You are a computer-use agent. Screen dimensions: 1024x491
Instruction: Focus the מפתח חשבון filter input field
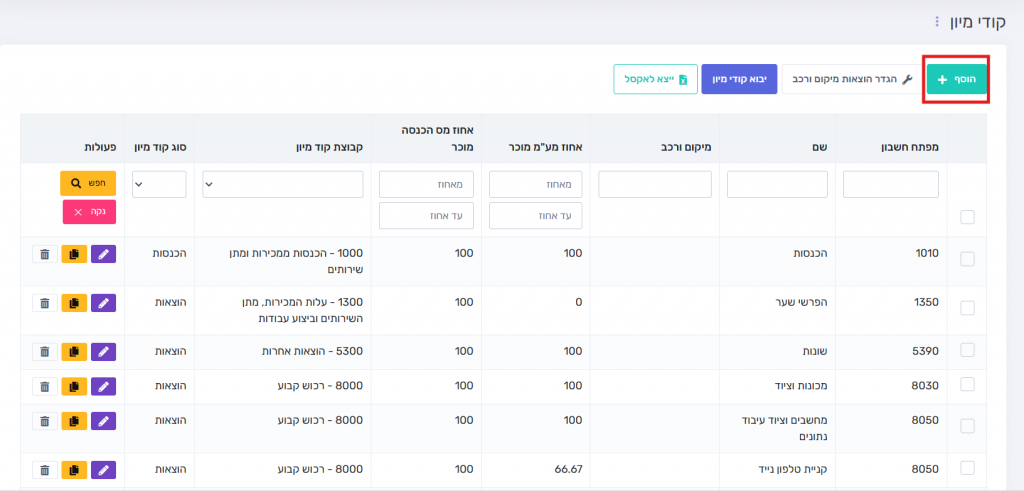point(891,184)
